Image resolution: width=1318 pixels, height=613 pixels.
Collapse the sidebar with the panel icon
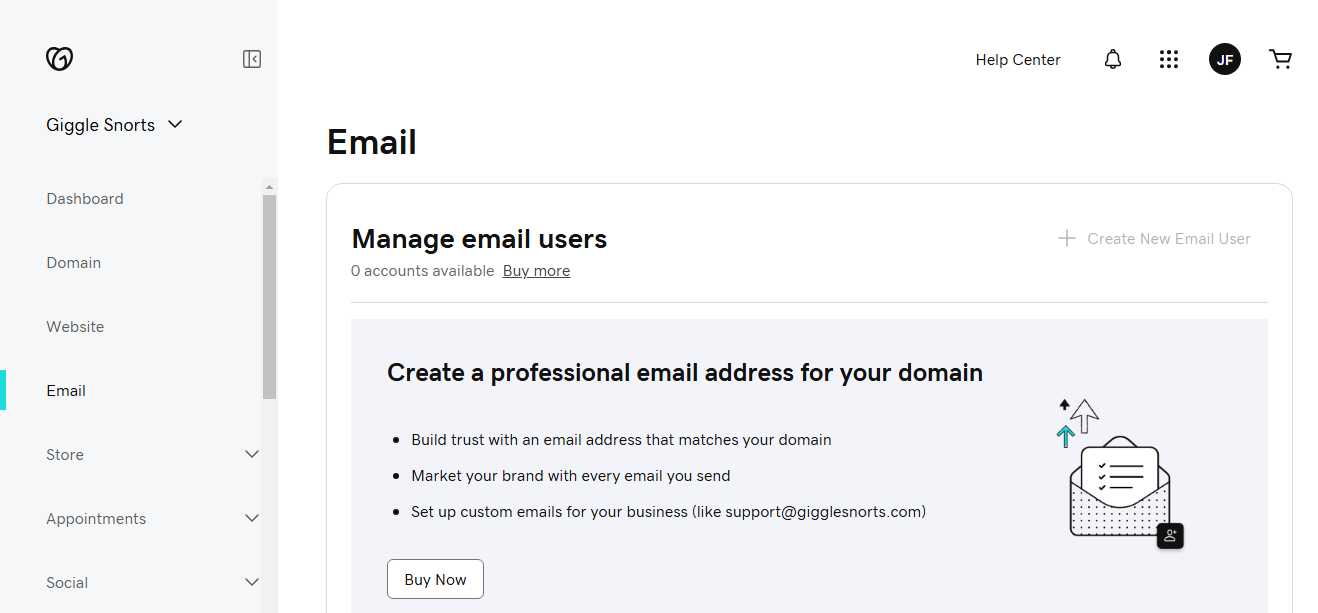(x=252, y=59)
